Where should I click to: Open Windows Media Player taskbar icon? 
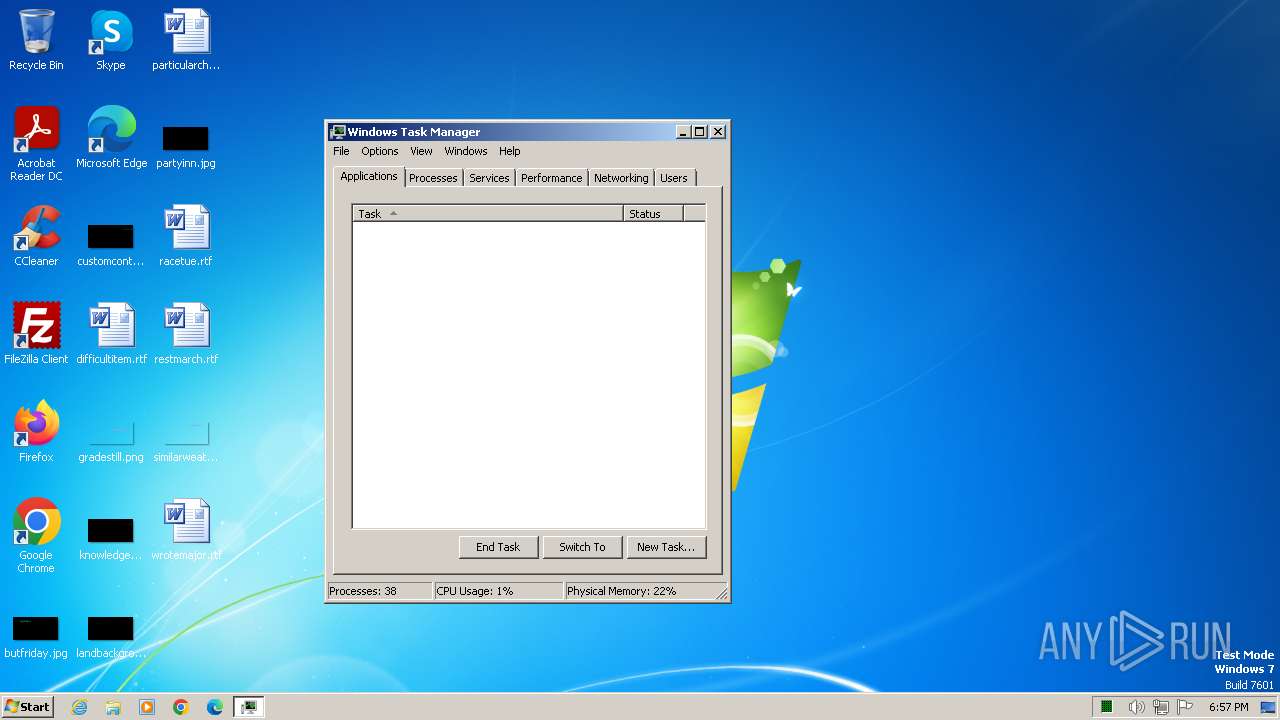(147, 707)
